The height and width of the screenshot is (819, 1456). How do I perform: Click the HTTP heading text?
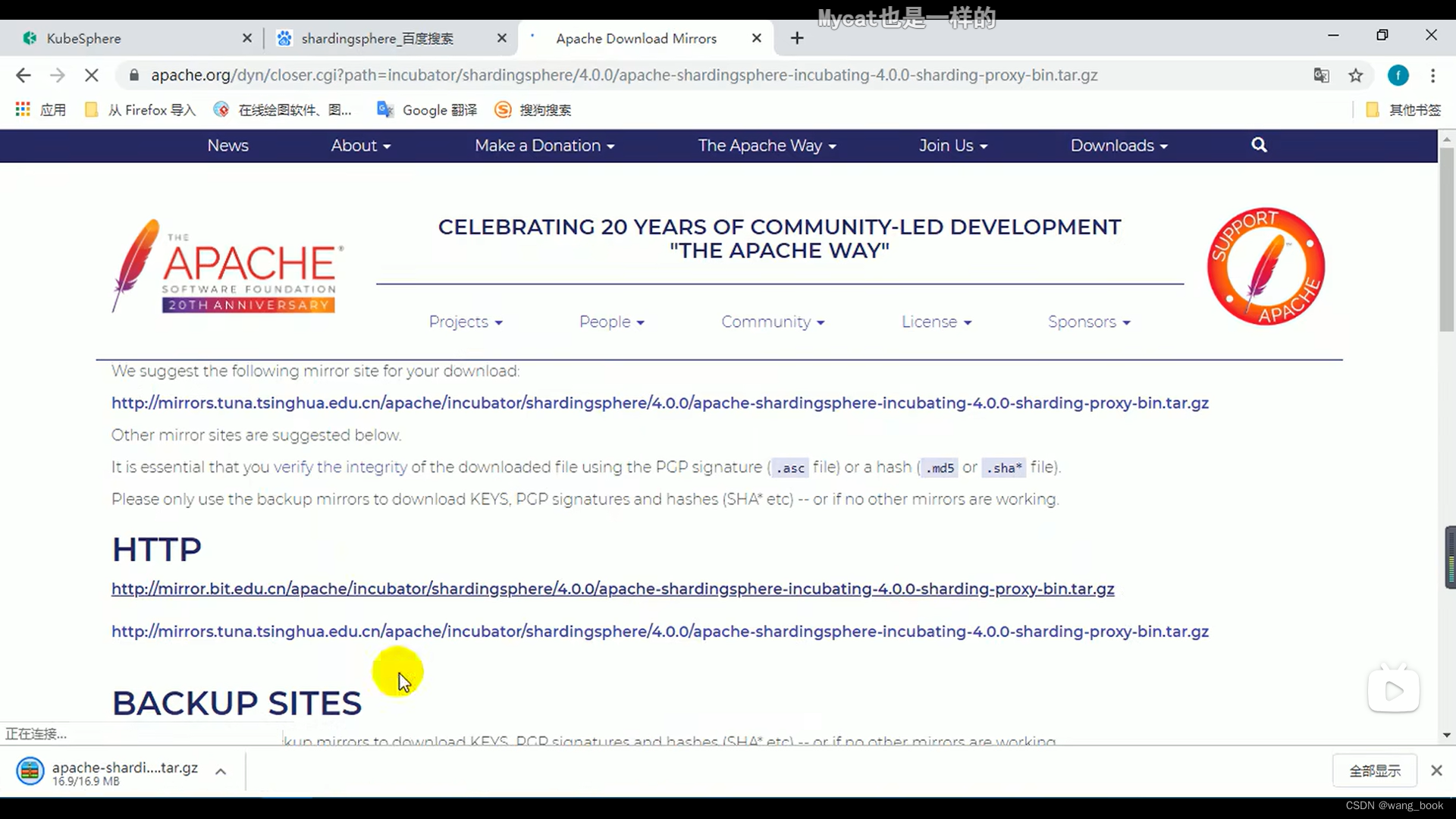[157, 549]
